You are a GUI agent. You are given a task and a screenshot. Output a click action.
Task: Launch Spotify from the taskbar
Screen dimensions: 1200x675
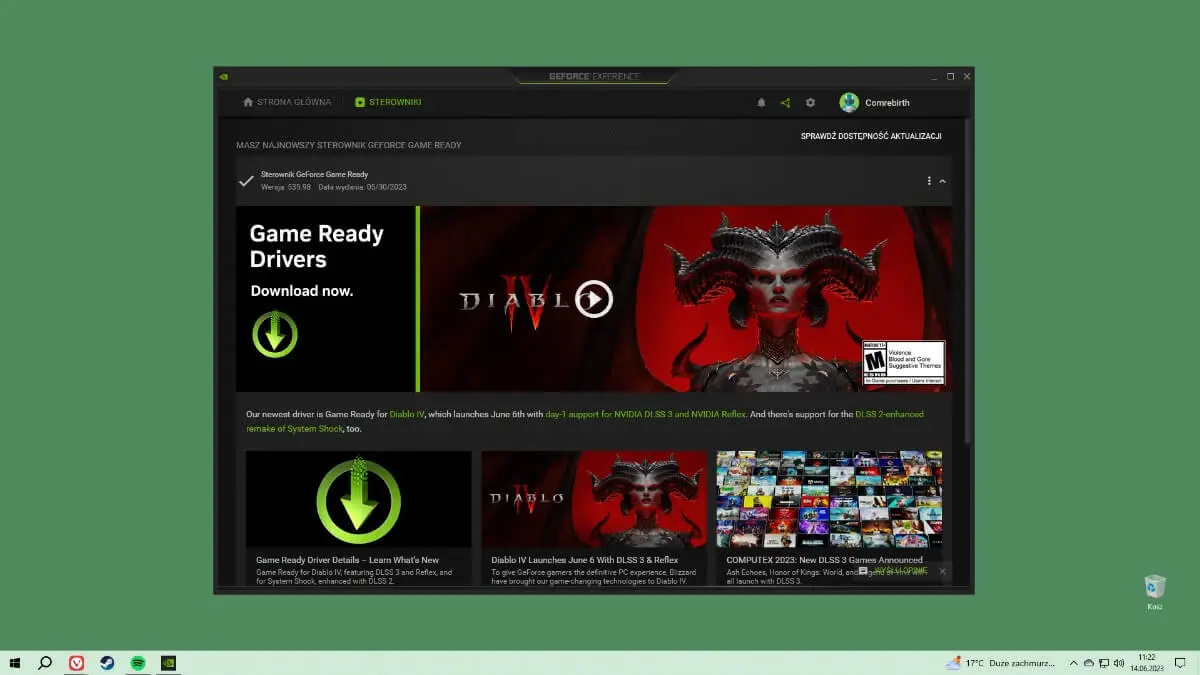point(138,663)
